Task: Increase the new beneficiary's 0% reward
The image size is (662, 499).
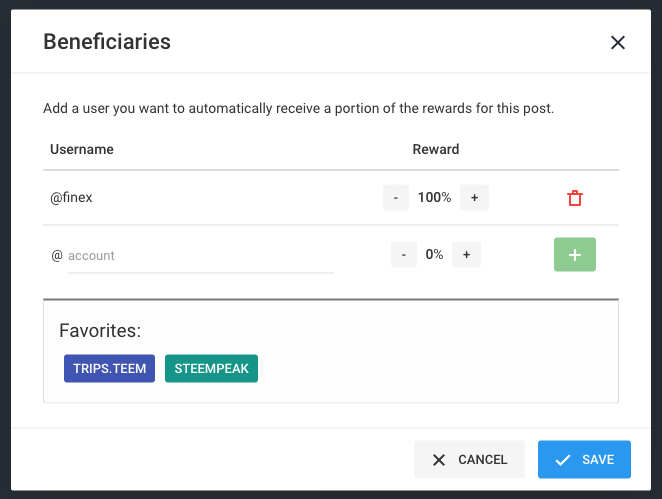Action: coord(466,255)
